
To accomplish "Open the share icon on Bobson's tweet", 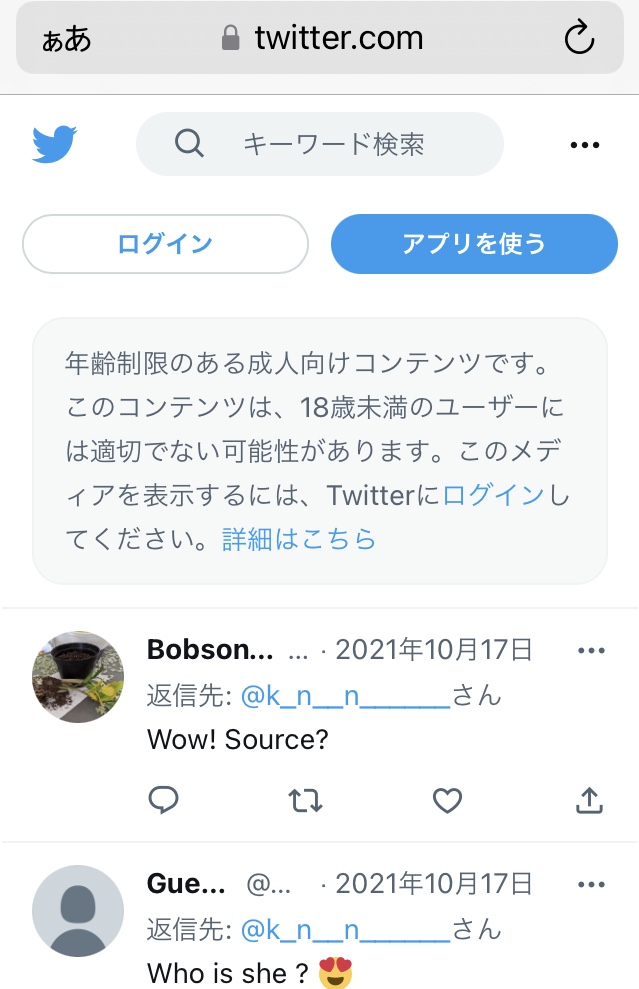I will [589, 800].
